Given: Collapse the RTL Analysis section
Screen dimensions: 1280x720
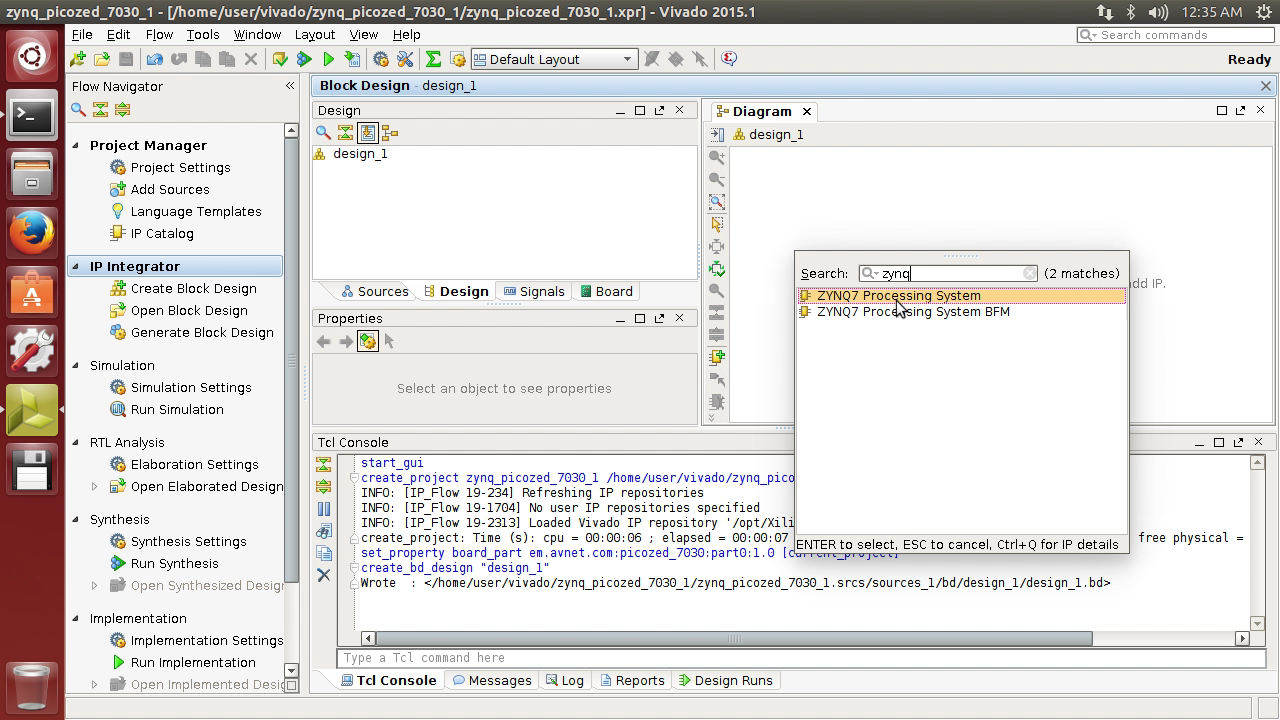Looking at the screenshot, I should click(x=76, y=442).
